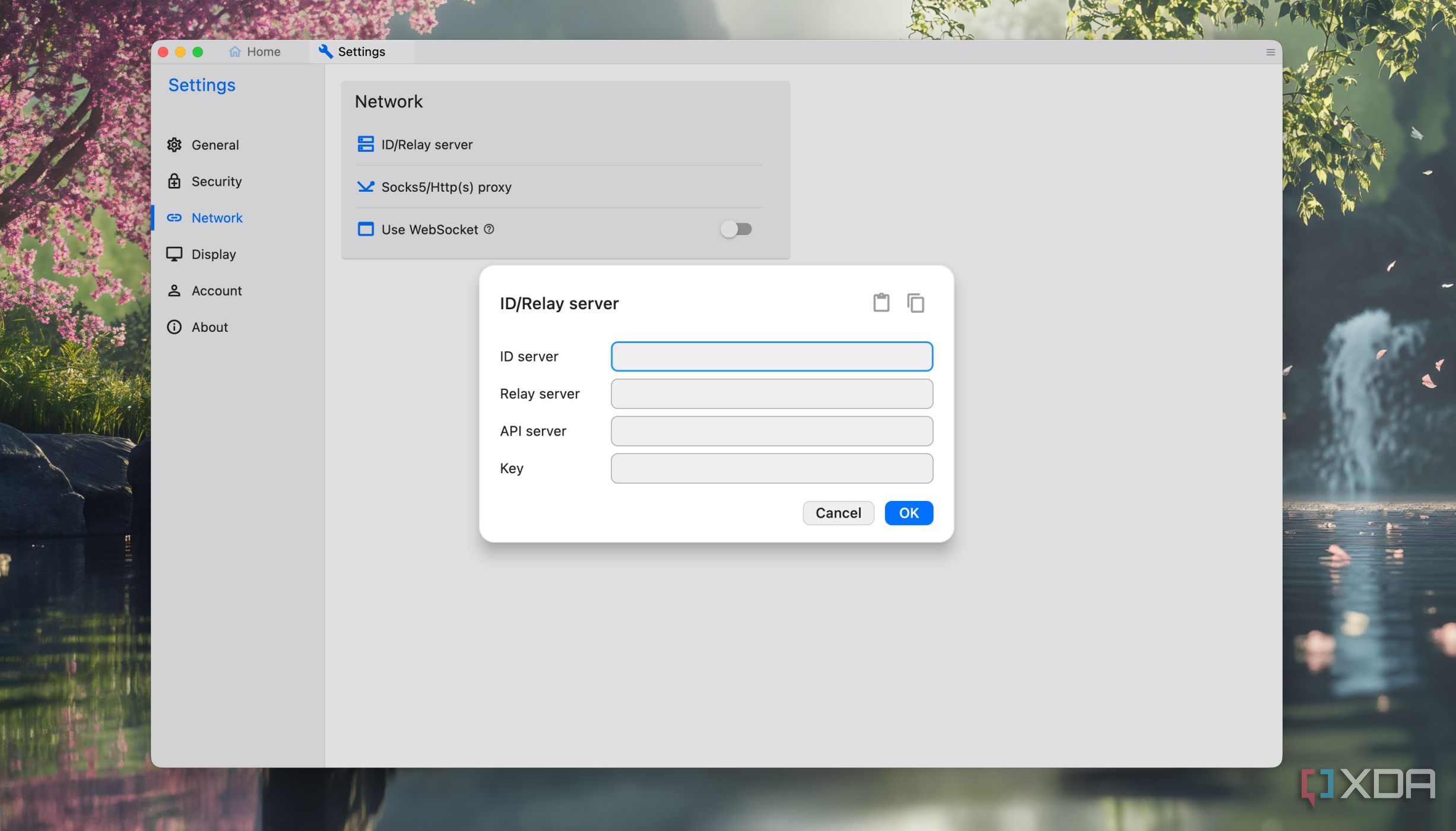
Task: Toggle the Use WebSocket switch
Action: click(x=736, y=229)
